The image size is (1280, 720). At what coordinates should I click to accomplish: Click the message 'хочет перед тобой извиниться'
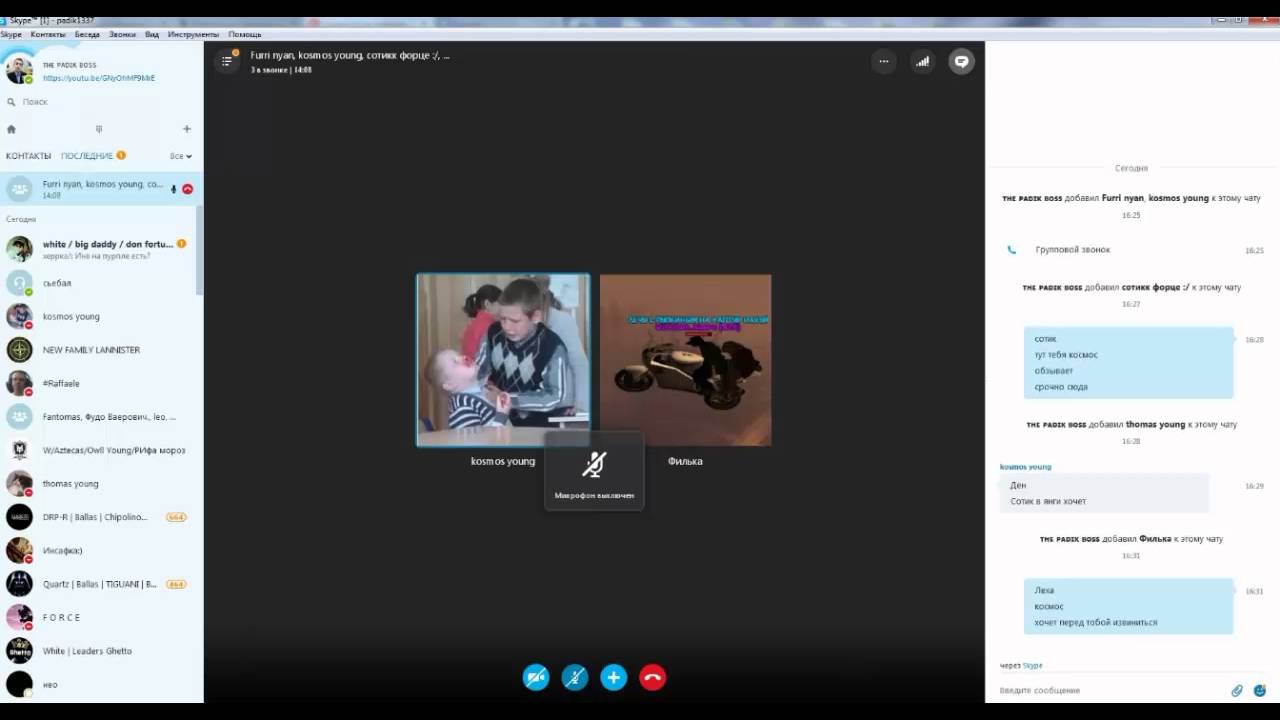coord(1096,622)
